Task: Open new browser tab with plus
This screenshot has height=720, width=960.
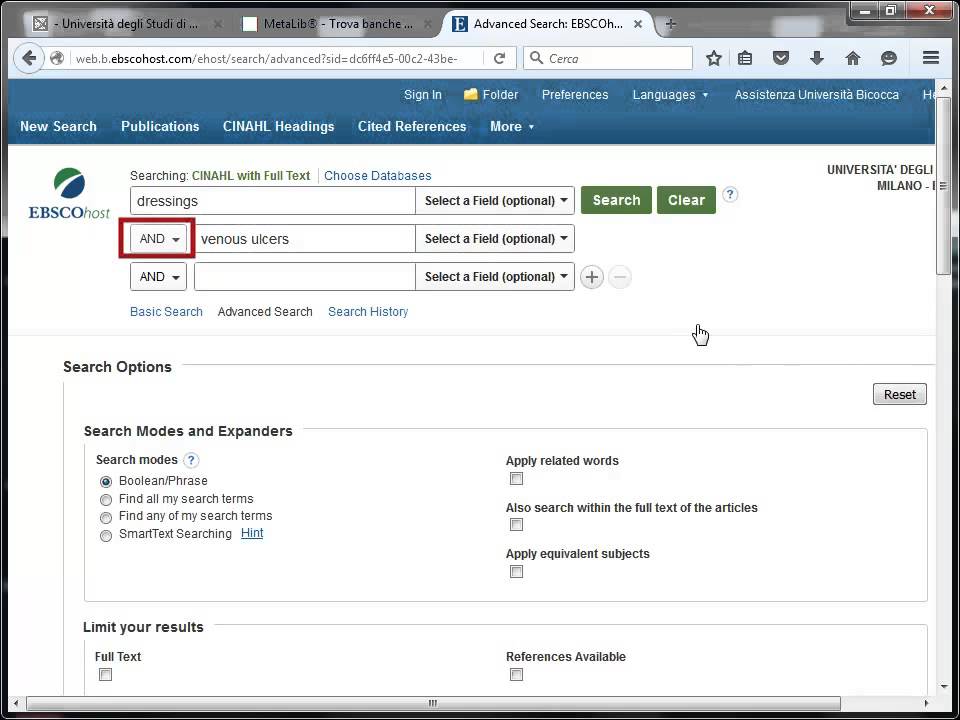Action: pos(670,24)
